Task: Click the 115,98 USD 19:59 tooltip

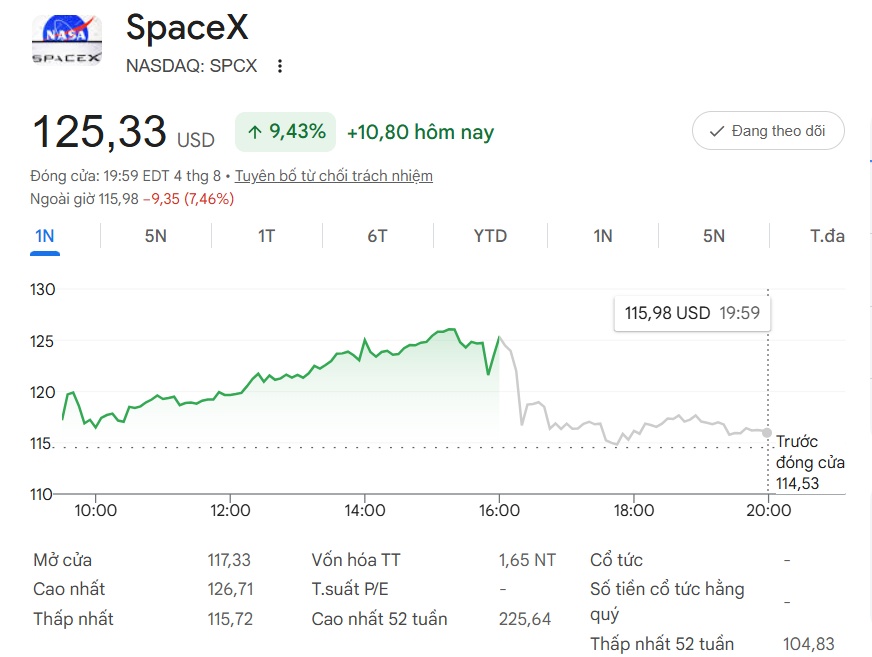Action: coord(692,313)
